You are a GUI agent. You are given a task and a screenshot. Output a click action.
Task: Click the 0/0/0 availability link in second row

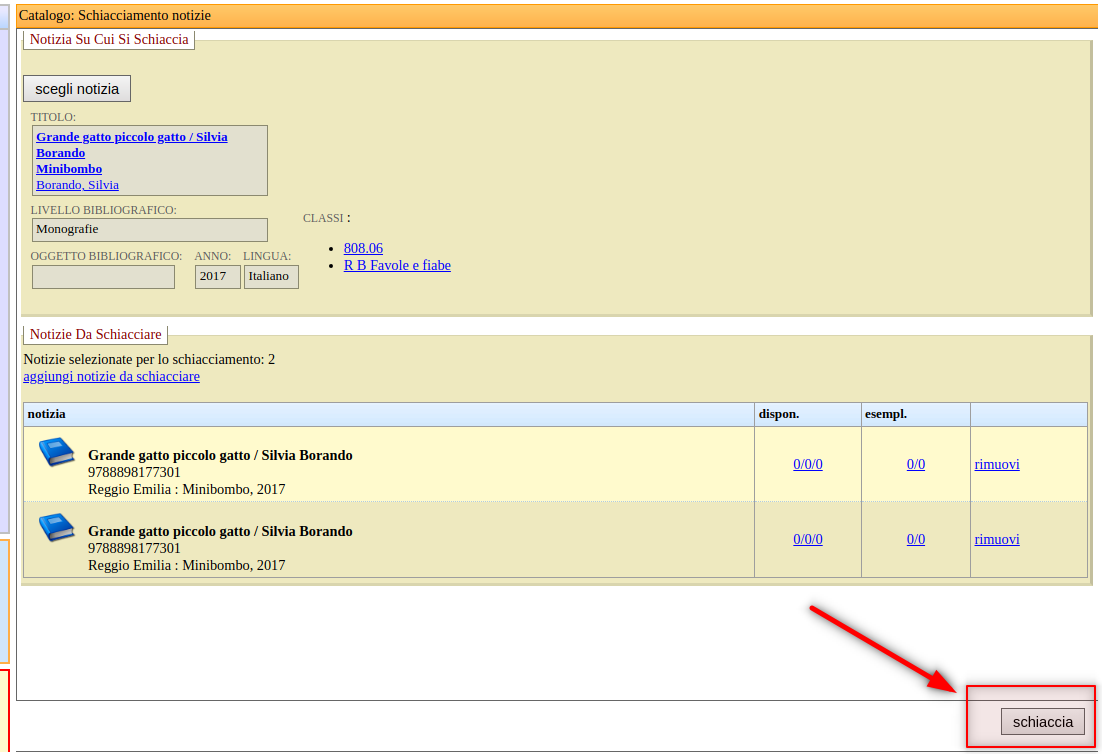[x=807, y=539]
